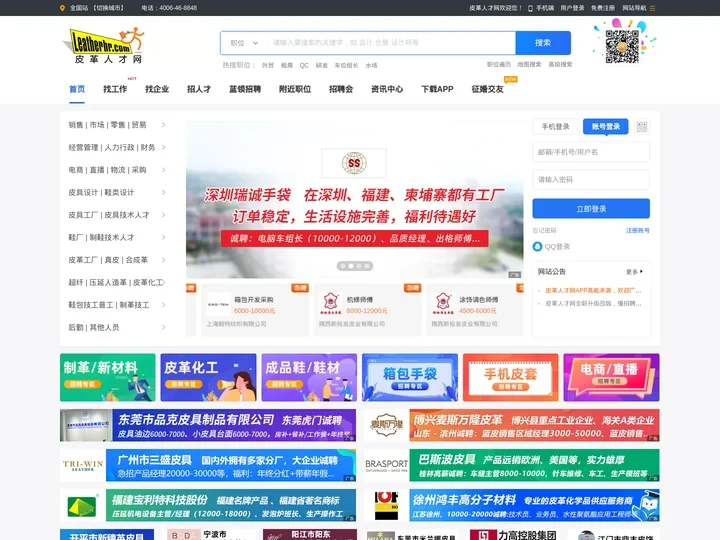
Task: Click 免费注册 in top bar
Action: [603, 8]
